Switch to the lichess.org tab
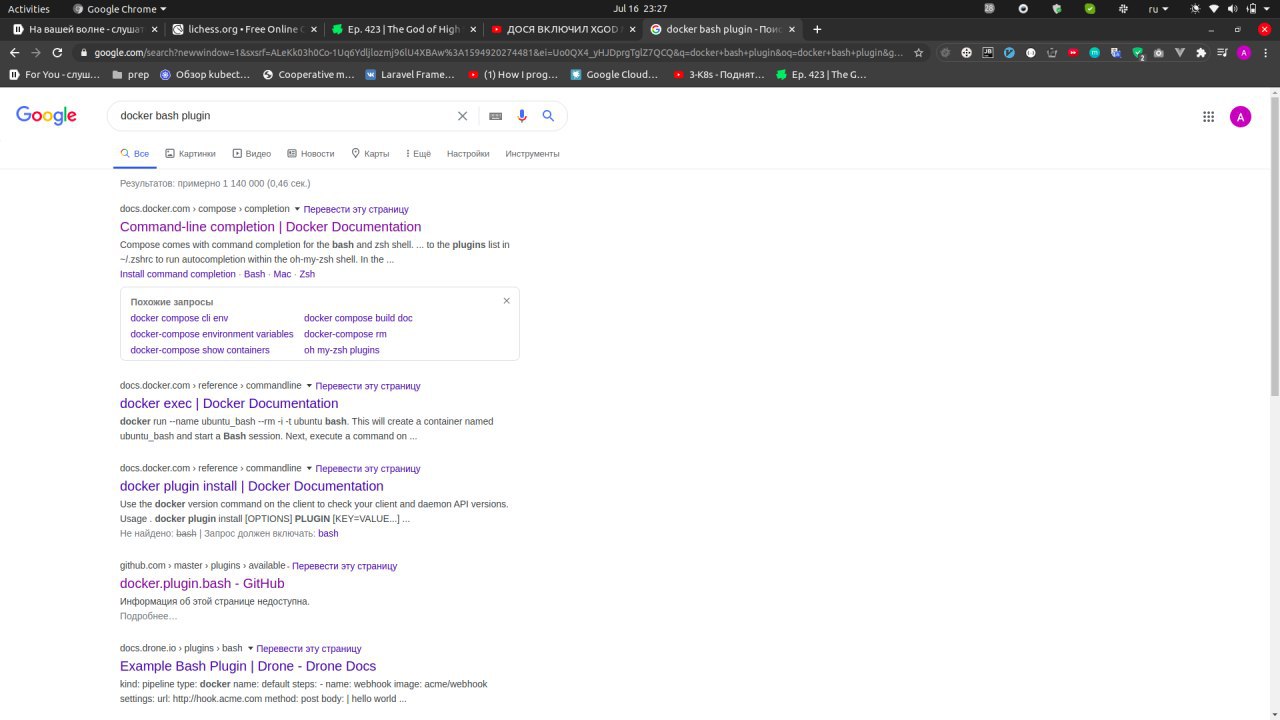This screenshot has width=1280, height=720. point(242,29)
